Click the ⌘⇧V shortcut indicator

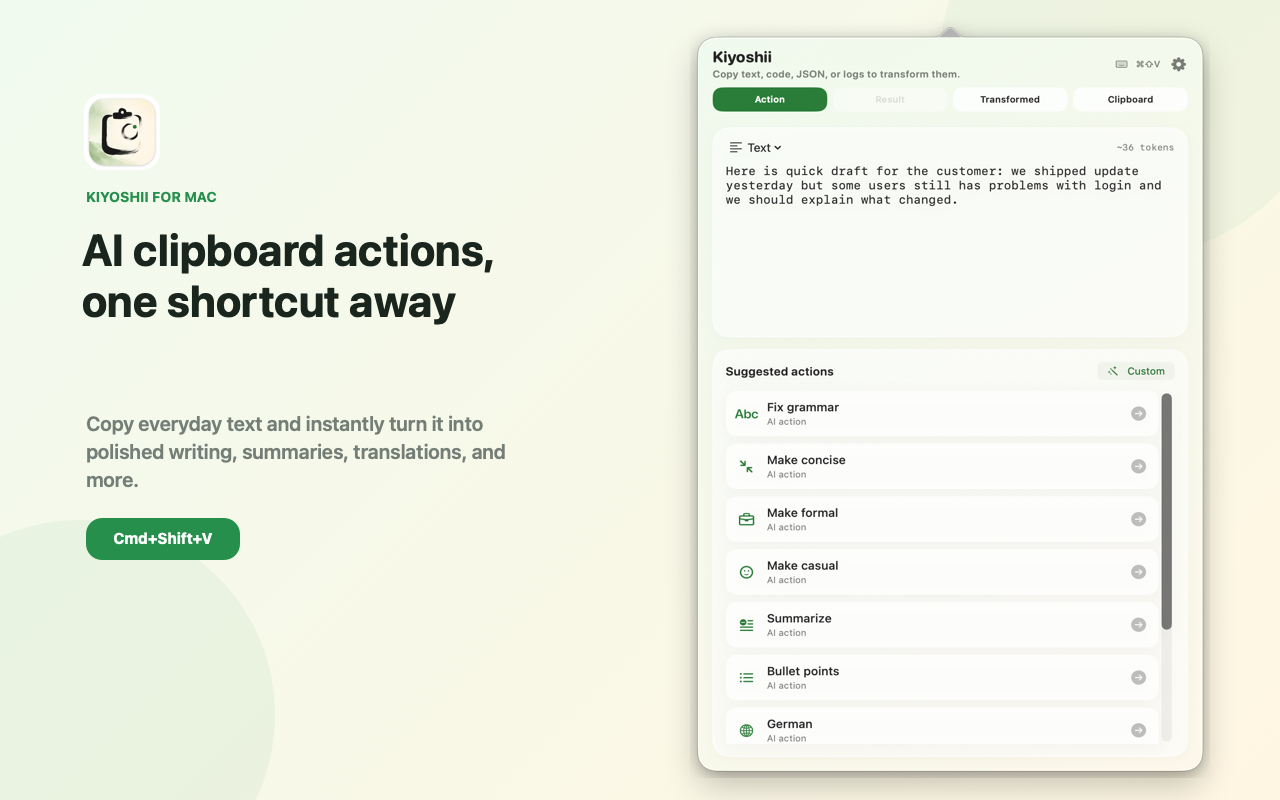[1148, 64]
